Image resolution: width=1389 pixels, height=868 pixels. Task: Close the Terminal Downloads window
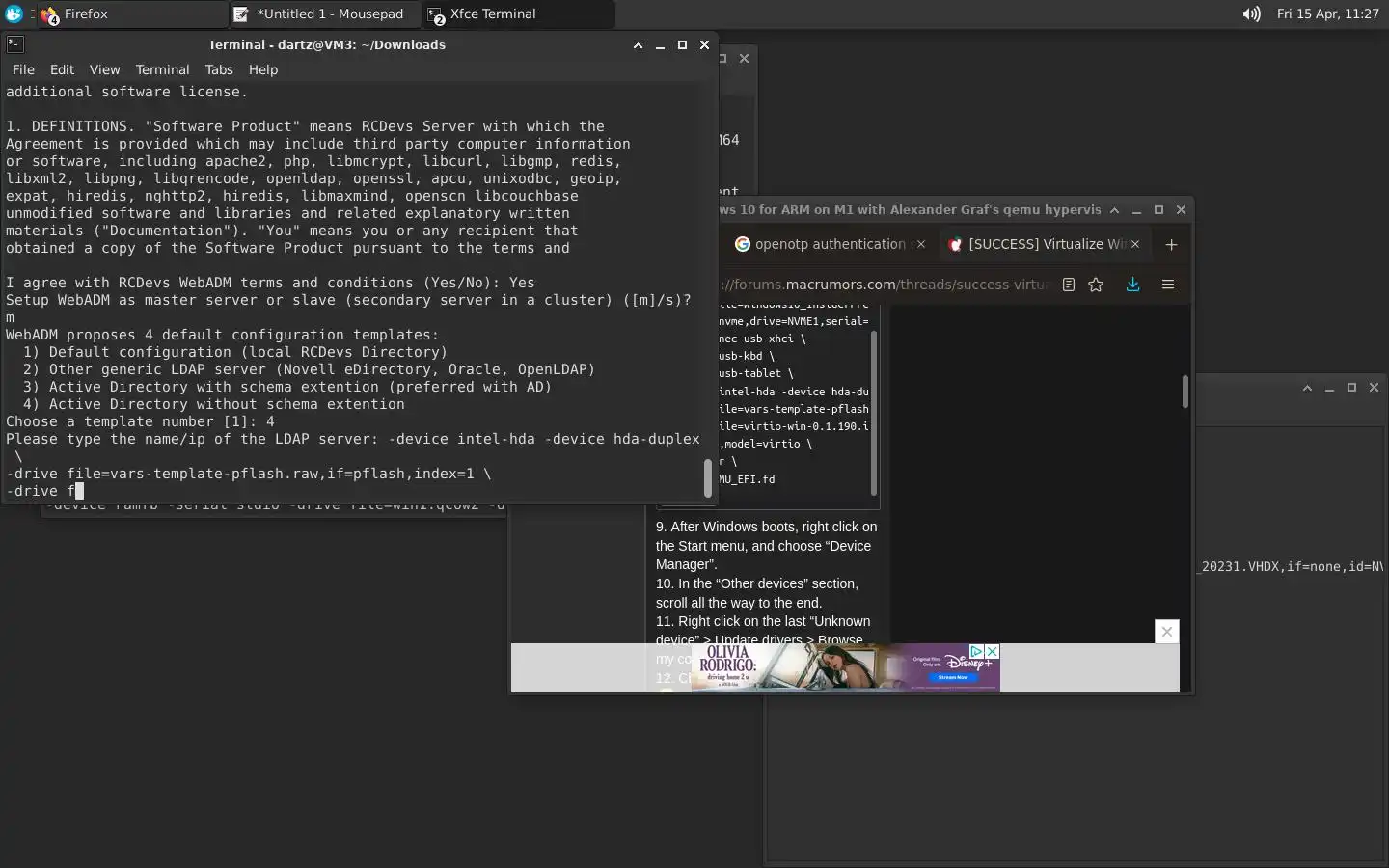pyautogui.click(x=704, y=45)
